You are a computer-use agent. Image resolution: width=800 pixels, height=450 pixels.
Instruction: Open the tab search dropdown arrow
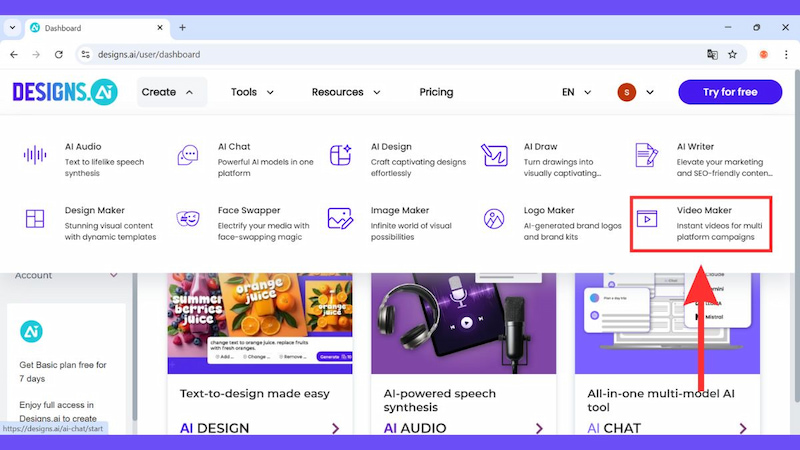(12, 28)
